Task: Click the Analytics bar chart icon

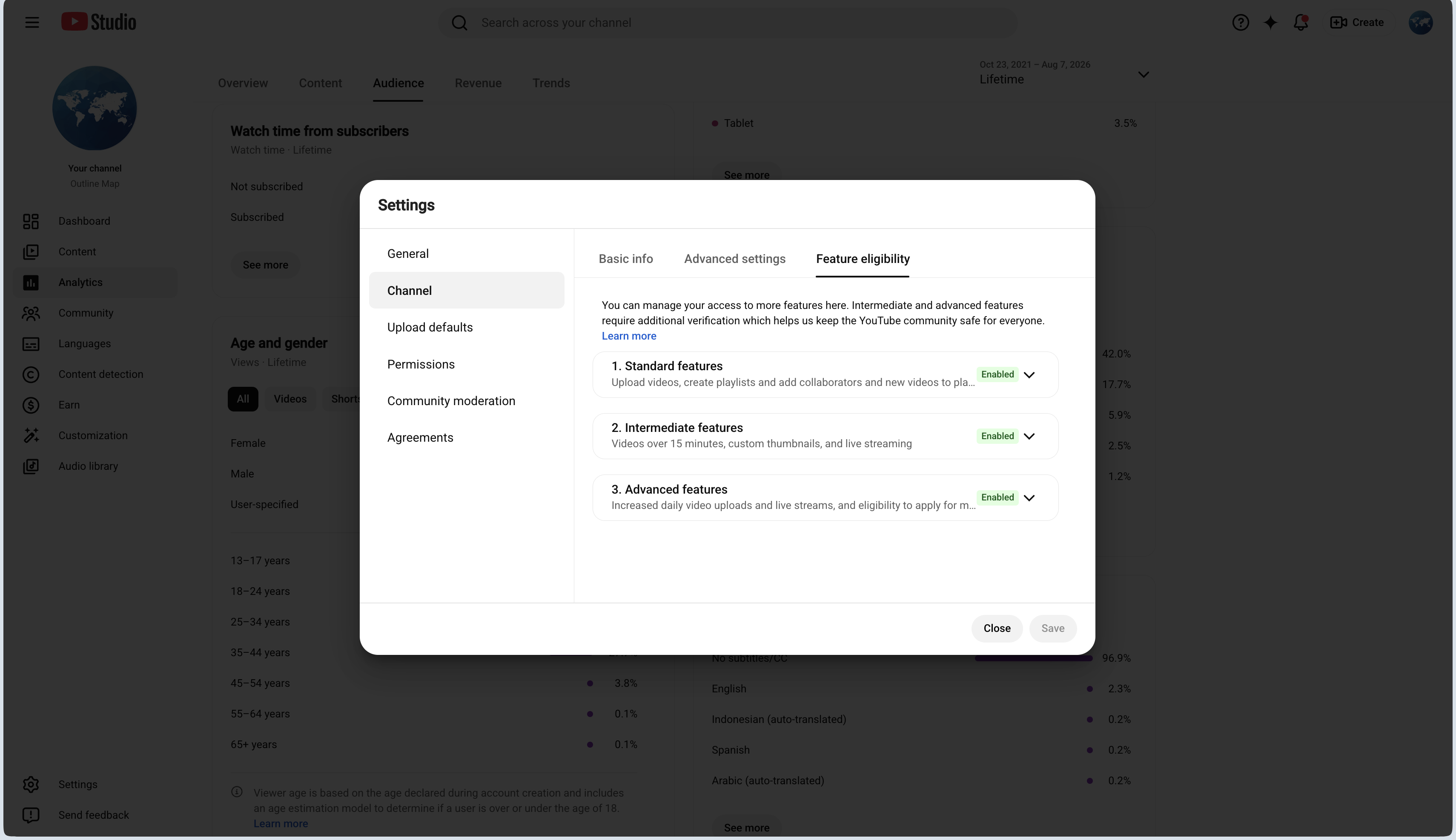Action: tap(31, 282)
